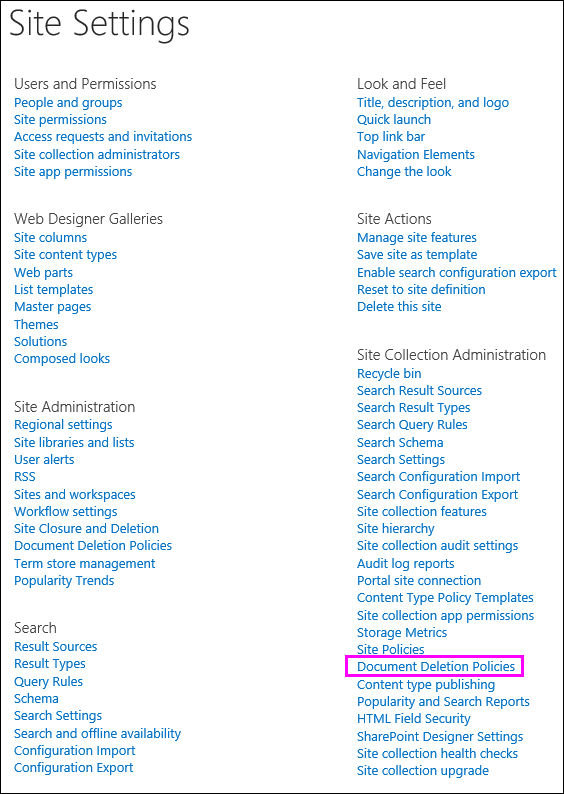Viewport: 564px width, 794px height.
Task: Open Content Type Policy Templates
Action: coord(445,598)
